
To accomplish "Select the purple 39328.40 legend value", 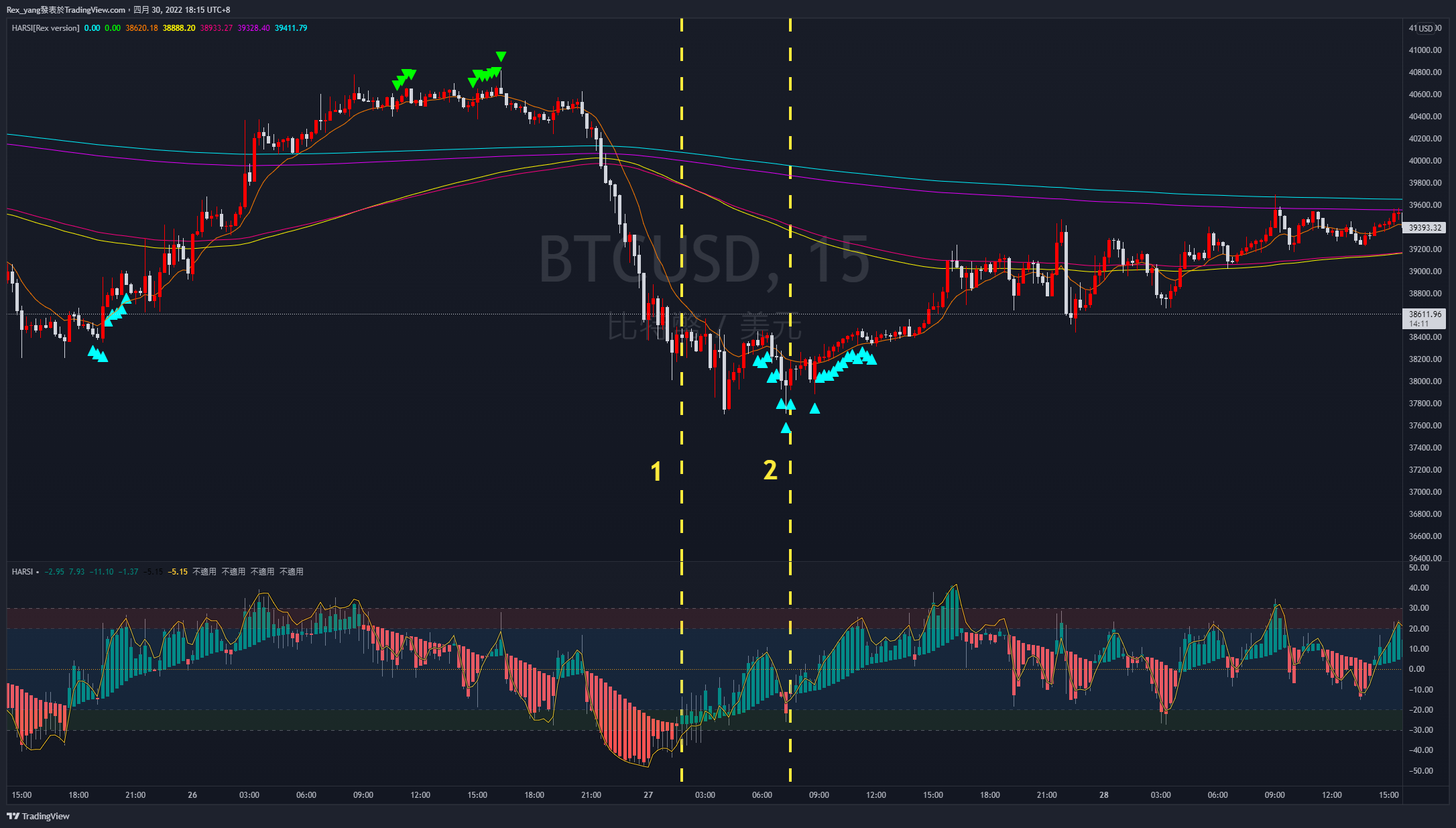I will click(254, 28).
